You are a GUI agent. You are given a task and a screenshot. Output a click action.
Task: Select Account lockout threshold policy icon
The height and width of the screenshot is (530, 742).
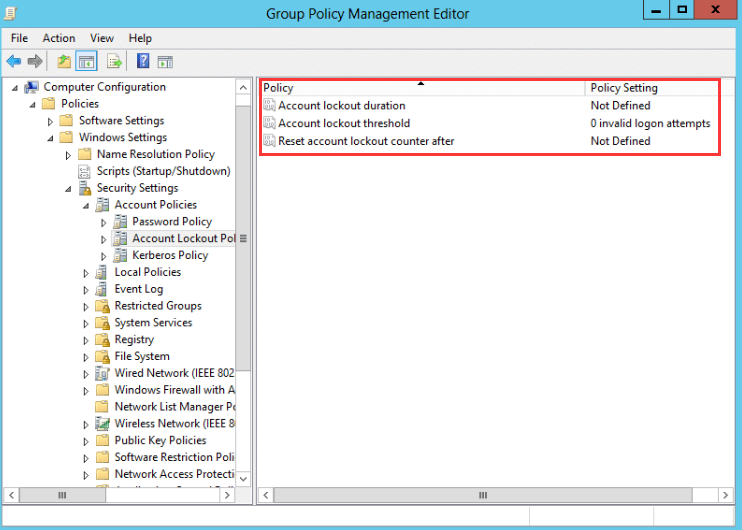pyautogui.click(x=269, y=124)
